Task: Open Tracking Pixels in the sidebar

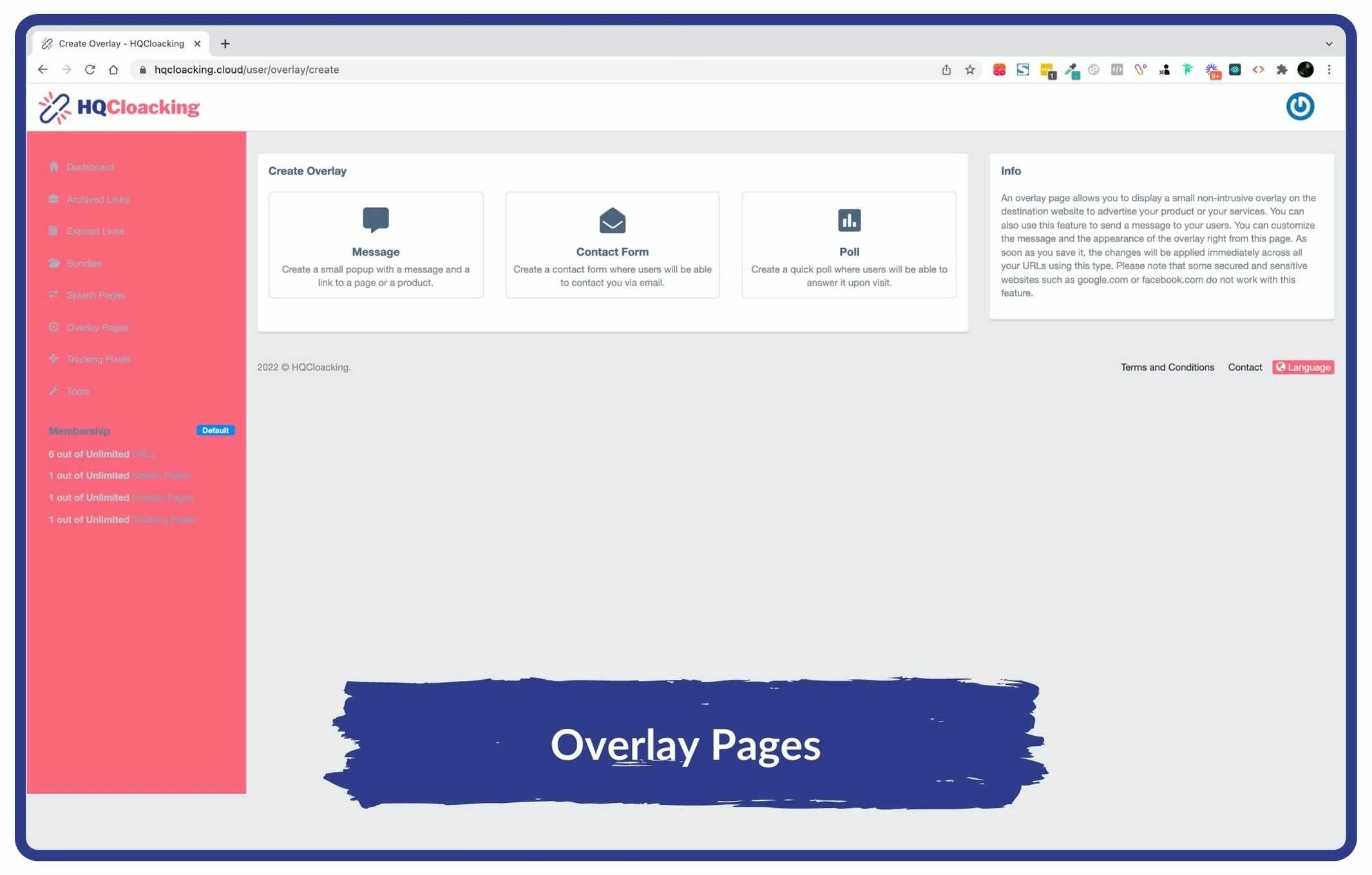Action: point(98,359)
